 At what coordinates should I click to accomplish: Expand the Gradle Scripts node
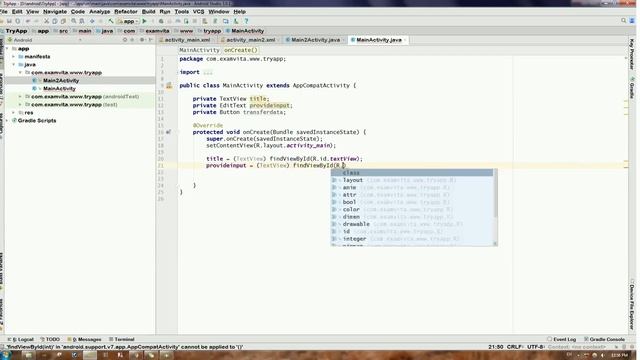coord(7,121)
